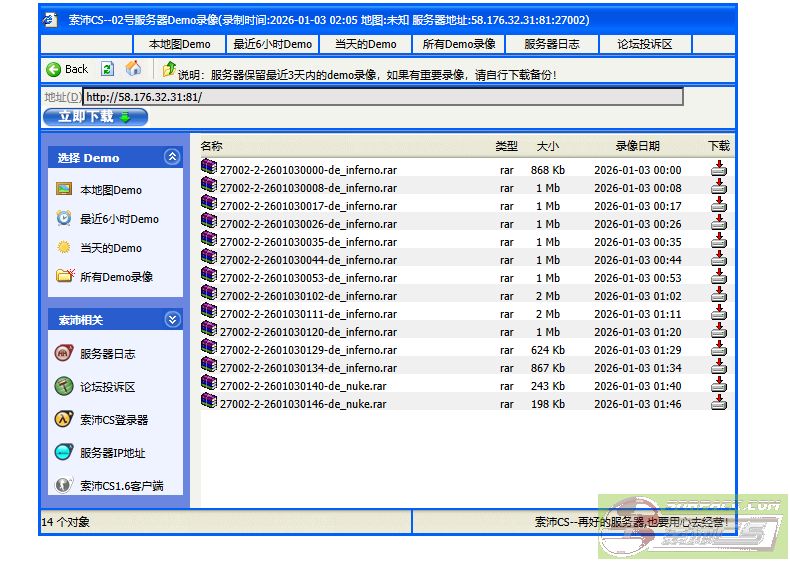Image resolution: width=790 pixels, height=561 pixels.
Task: Click the 索沛CS登录器 sidebar icon
Action: tap(63, 420)
